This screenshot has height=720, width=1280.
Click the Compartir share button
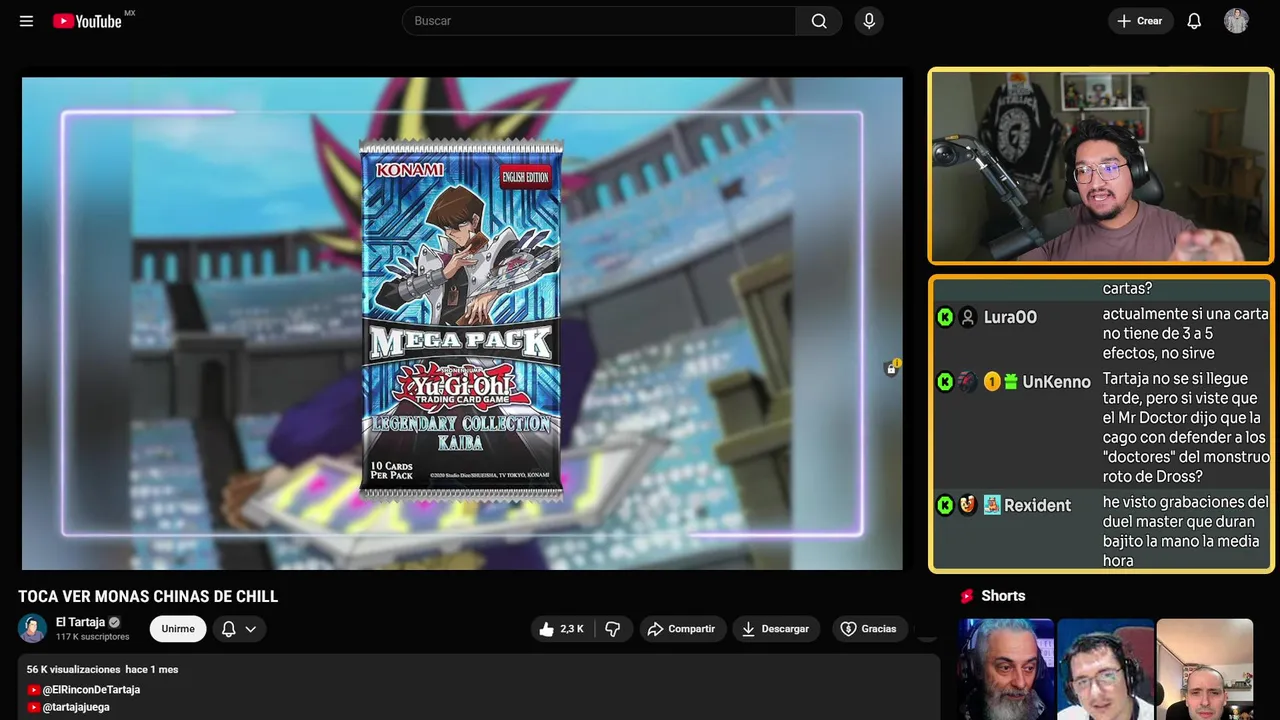[x=681, y=629]
